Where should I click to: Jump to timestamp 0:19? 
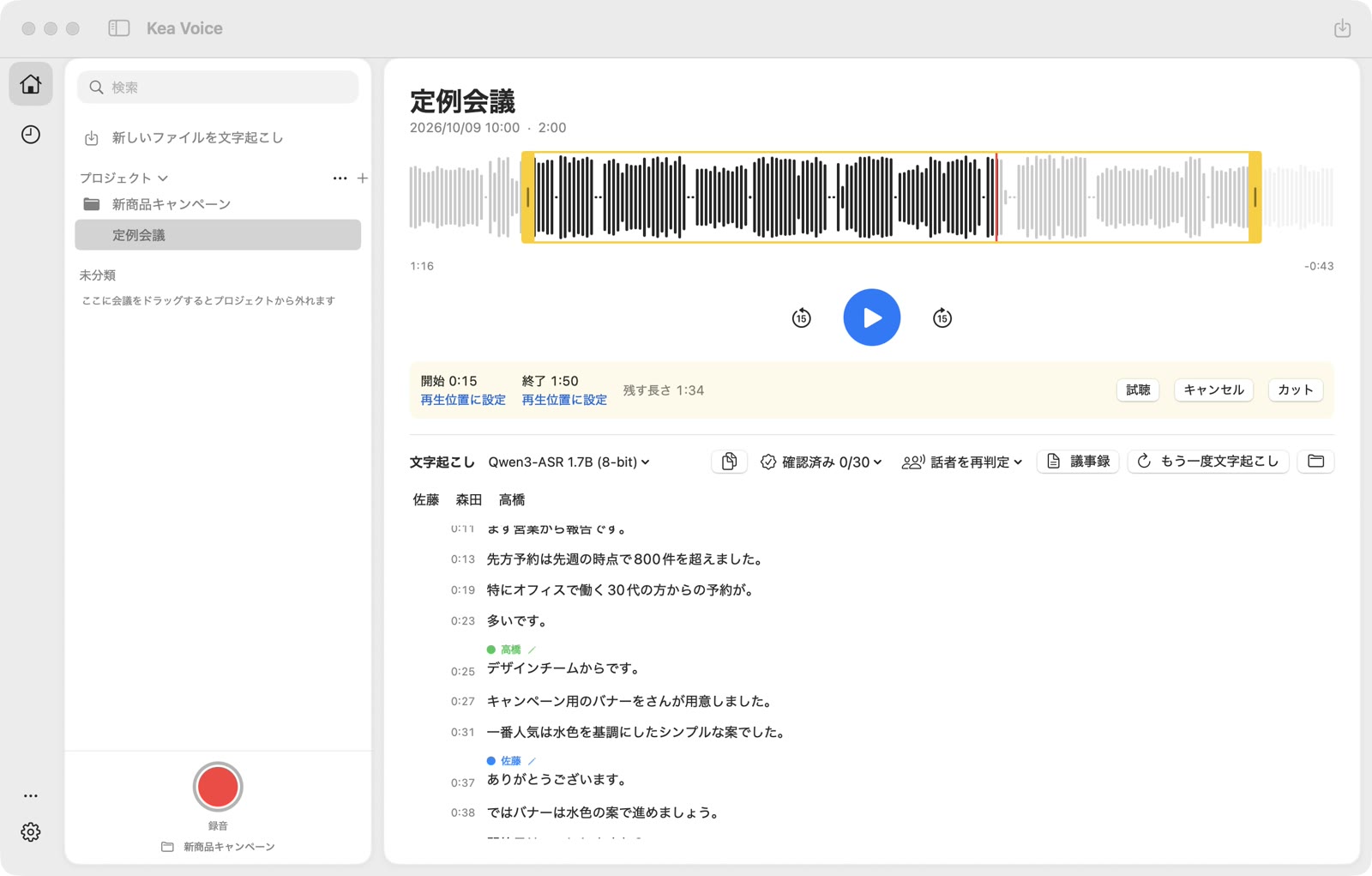pos(462,590)
